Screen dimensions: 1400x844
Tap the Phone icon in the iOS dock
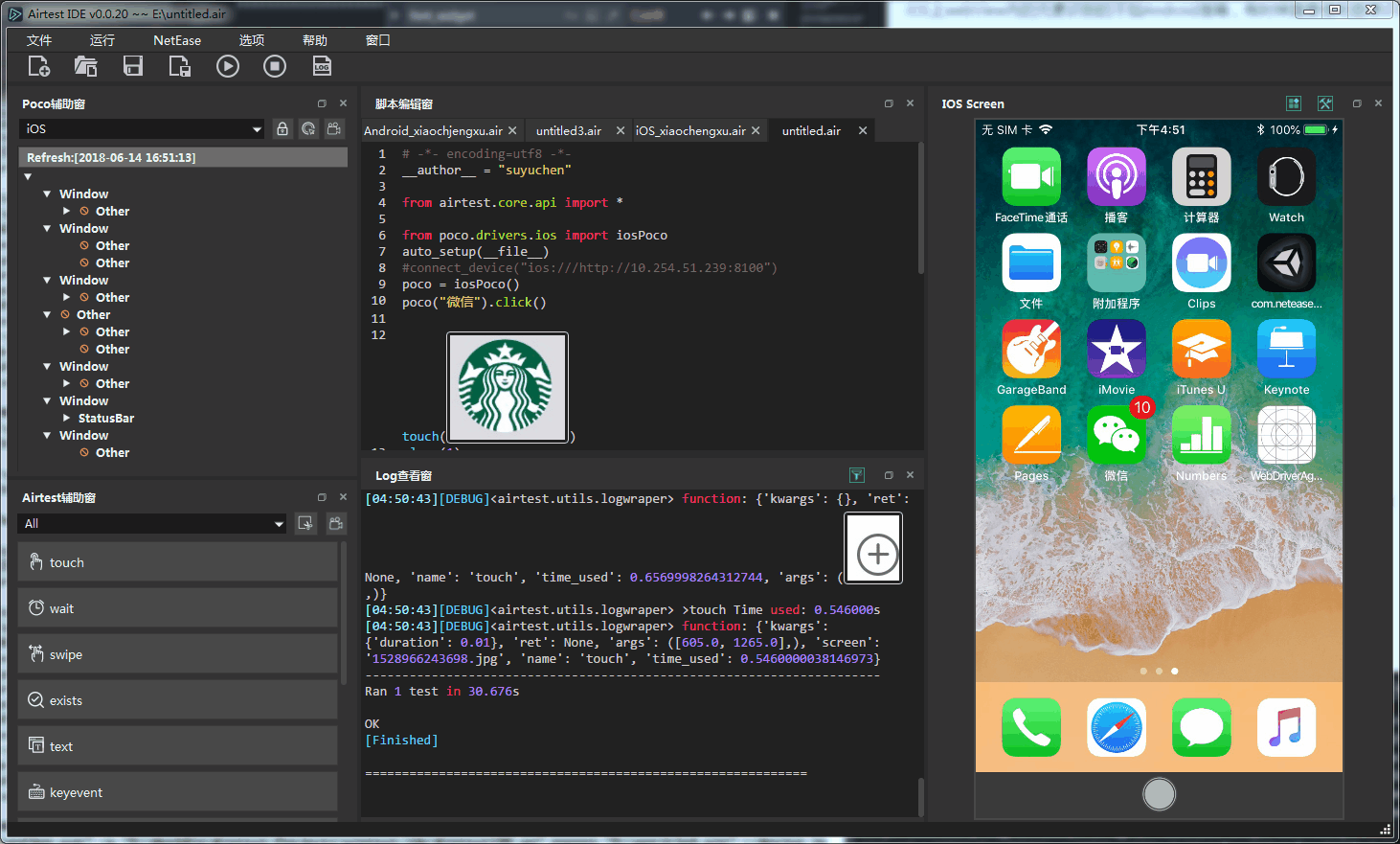tap(1031, 728)
